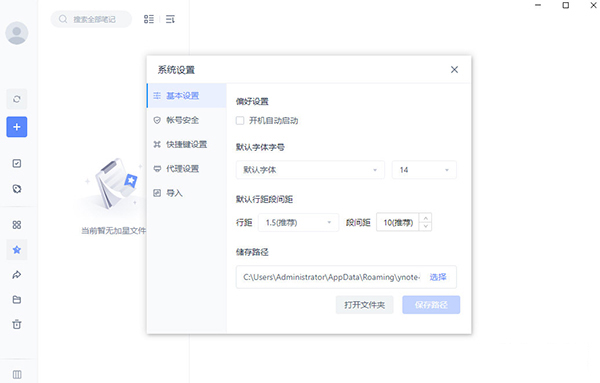Viewport: 600px width, 383px height.
Task: Click the 选择 link for storage path
Action: [438, 277]
